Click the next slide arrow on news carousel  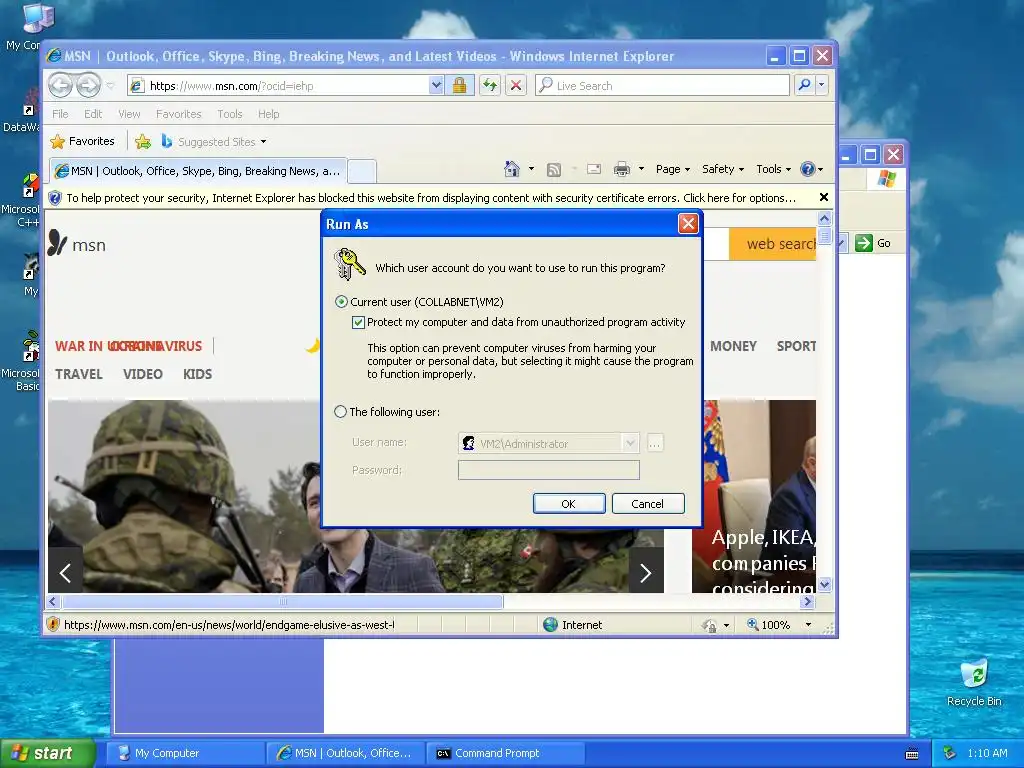point(646,573)
